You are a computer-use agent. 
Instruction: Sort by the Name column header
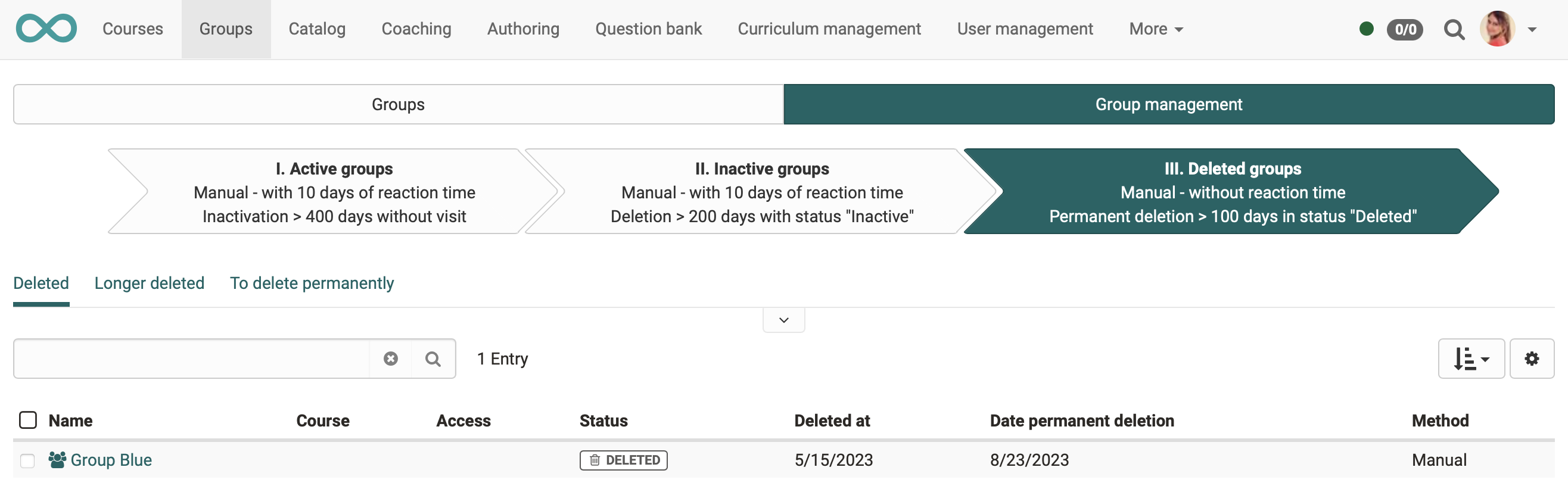click(71, 420)
